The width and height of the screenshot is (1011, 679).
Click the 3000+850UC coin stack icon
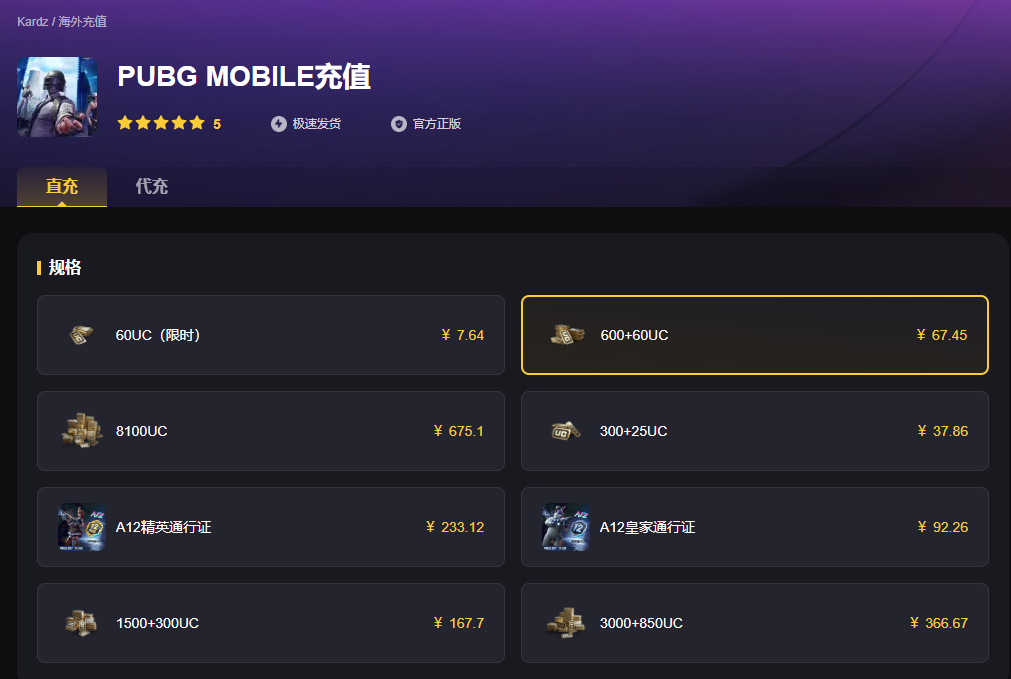point(565,622)
